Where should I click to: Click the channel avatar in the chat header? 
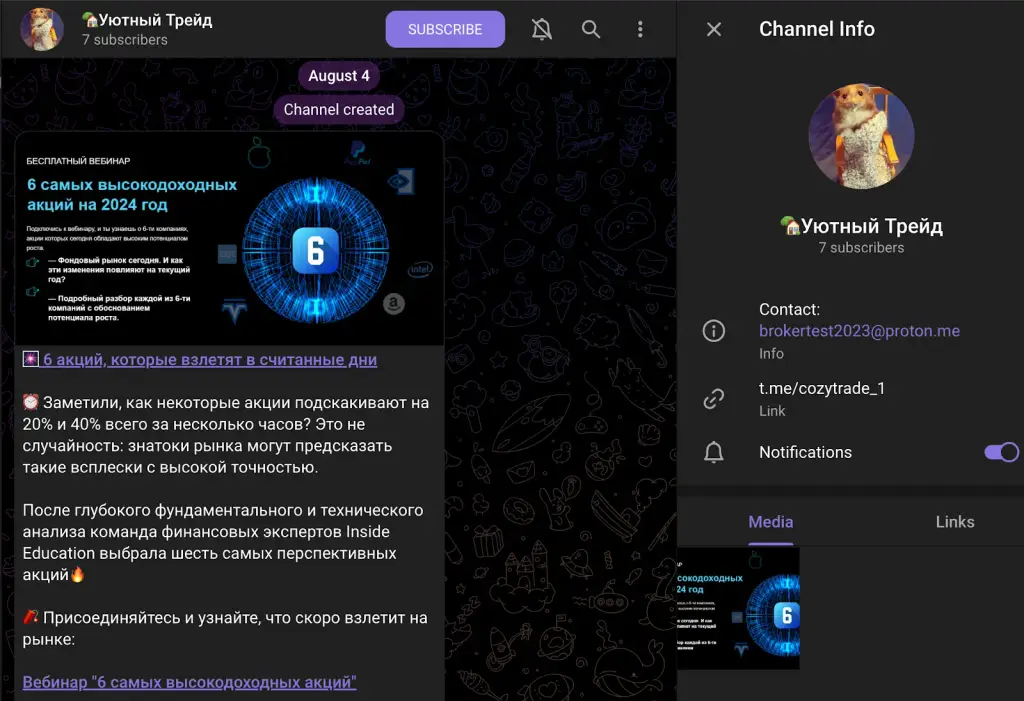pos(42,29)
